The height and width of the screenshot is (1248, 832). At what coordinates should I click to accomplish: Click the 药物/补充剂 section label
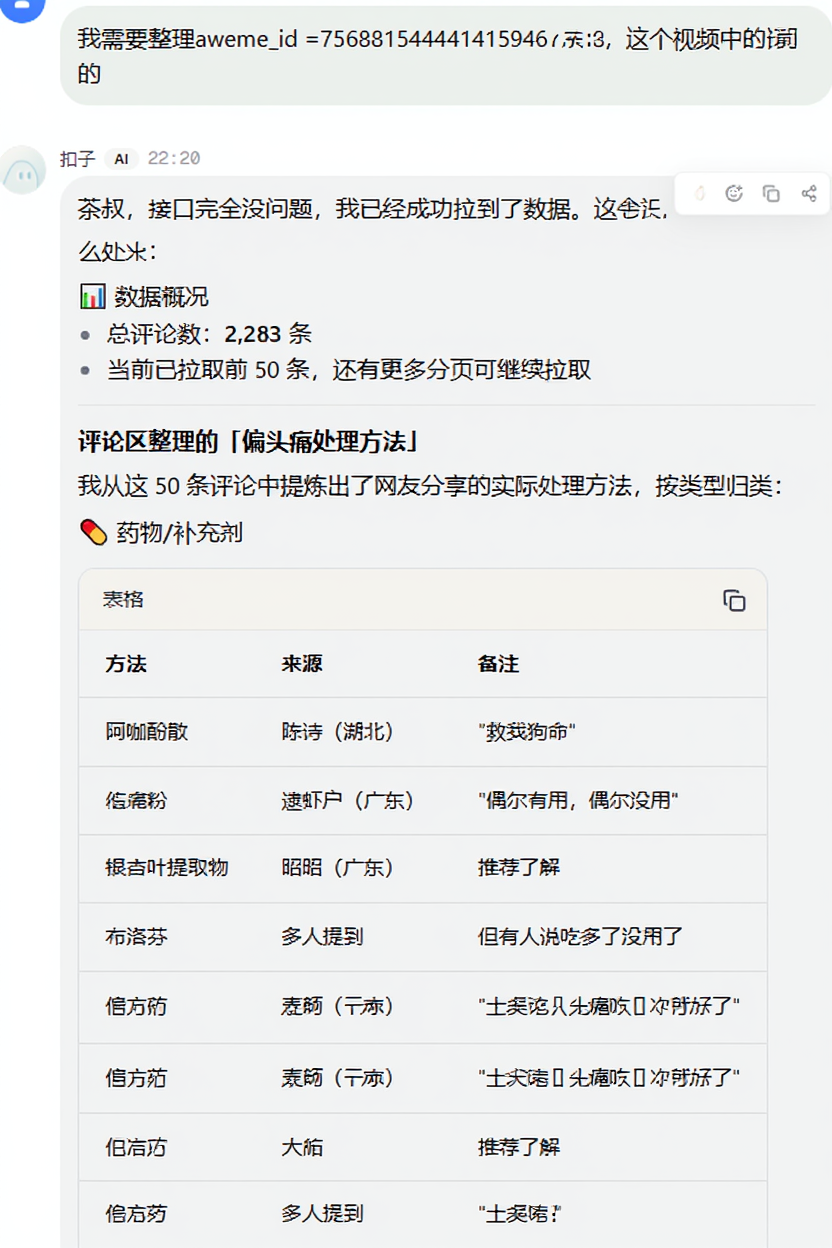[x=179, y=533]
